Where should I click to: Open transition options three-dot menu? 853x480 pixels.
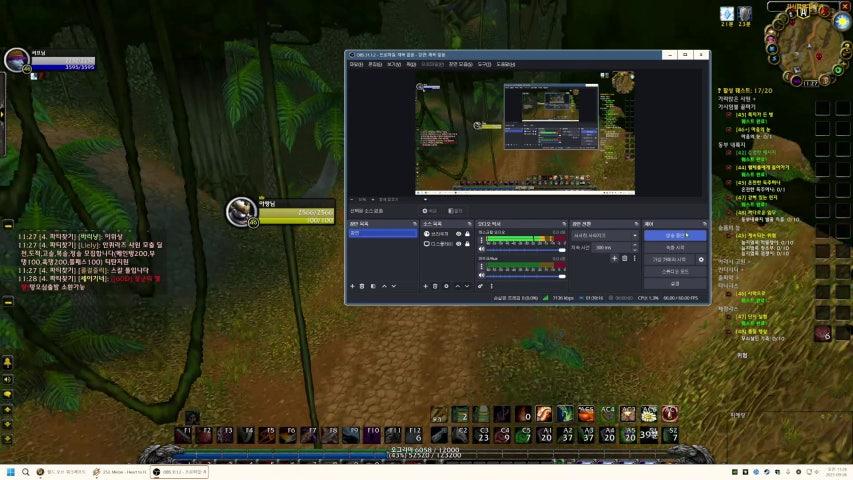634,259
